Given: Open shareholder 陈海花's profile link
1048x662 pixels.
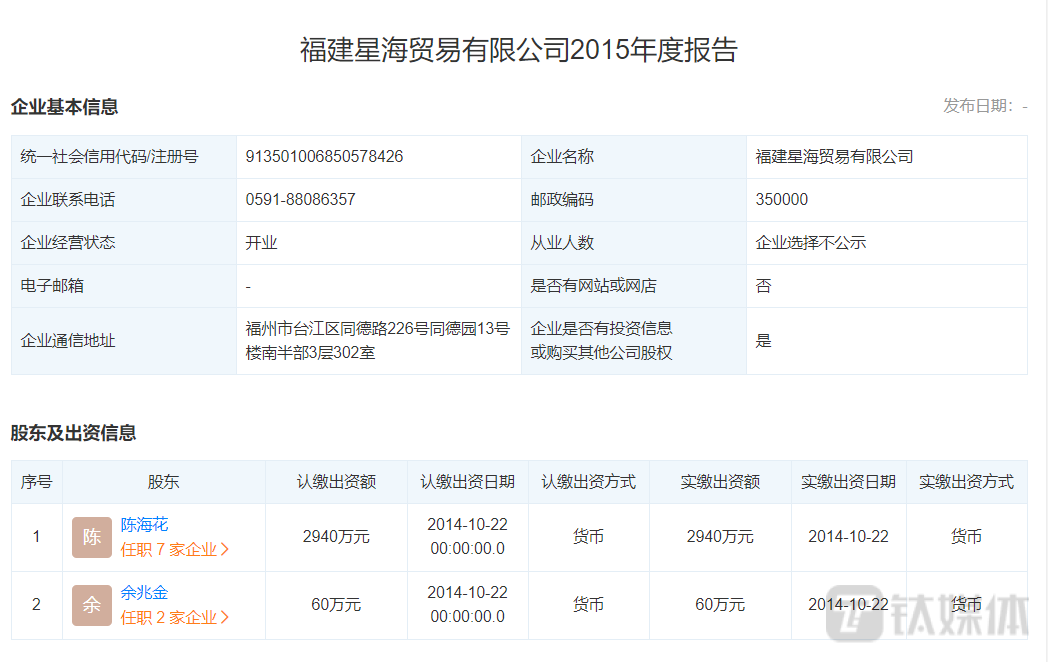Looking at the screenshot, I should pyautogui.click(x=144, y=524).
